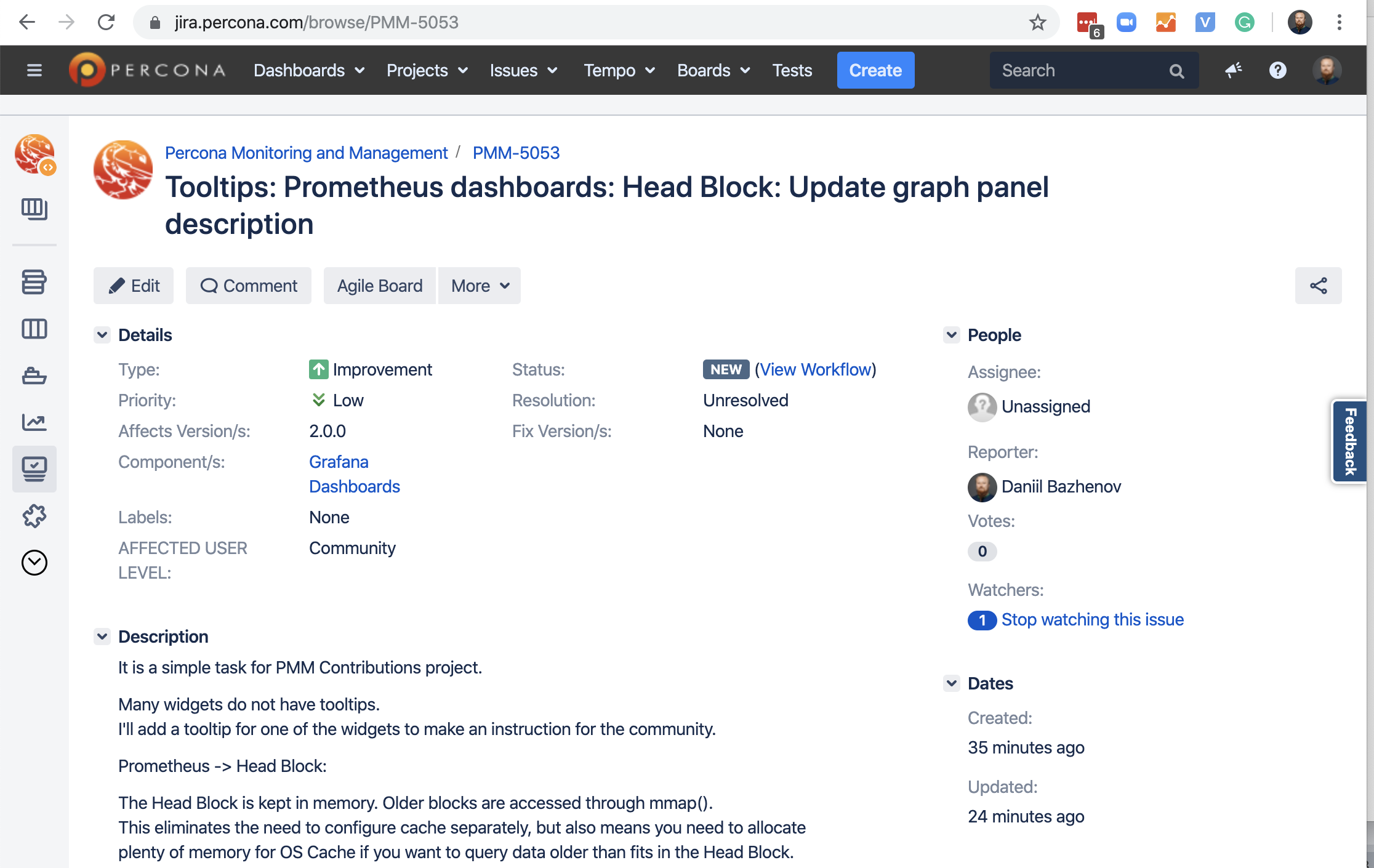The height and width of the screenshot is (868, 1374).
Task: Open the Issues monitor sidebar icon
Action: pyautogui.click(x=34, y=469)
